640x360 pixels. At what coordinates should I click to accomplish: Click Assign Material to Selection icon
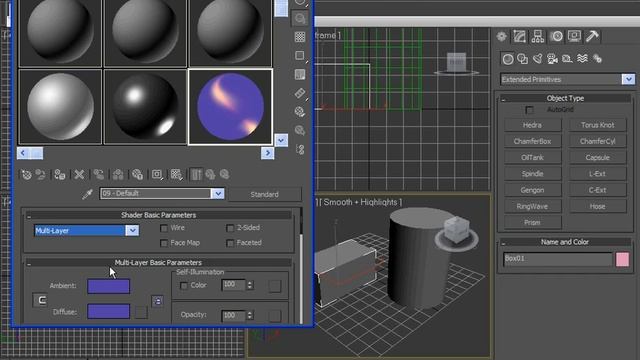point(60,175)
